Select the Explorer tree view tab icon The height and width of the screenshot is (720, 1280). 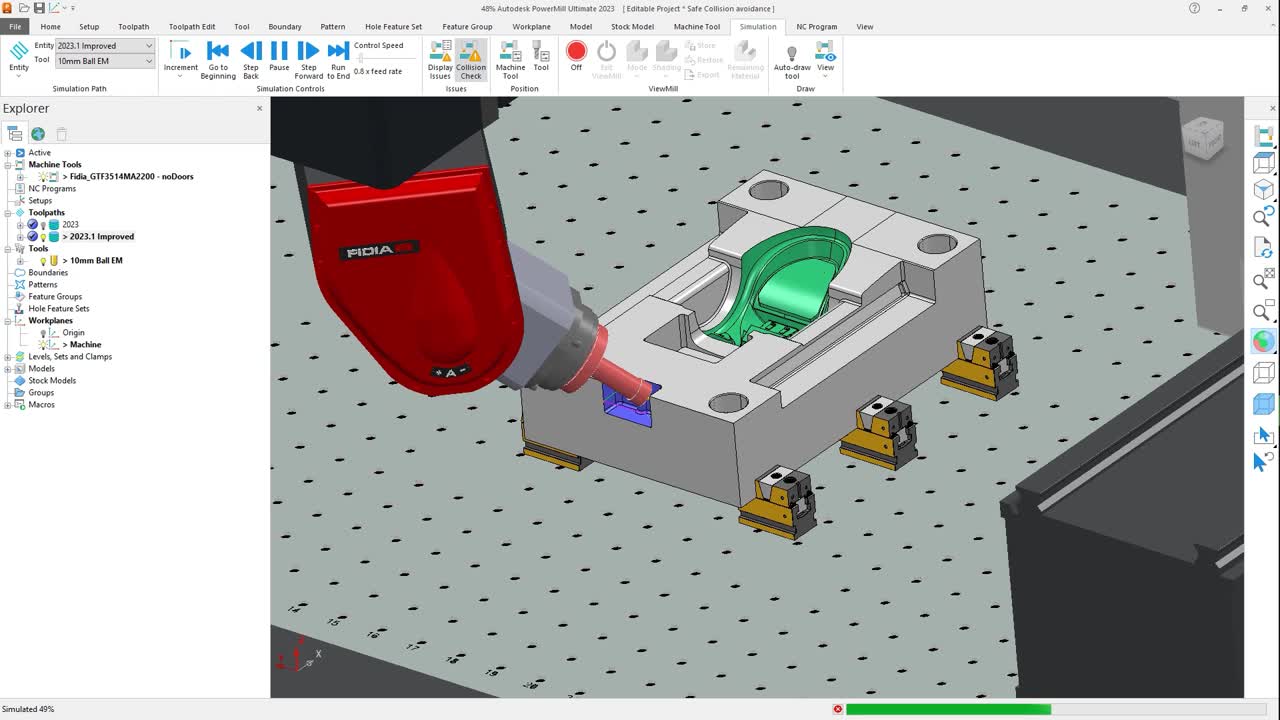[15, 133]
